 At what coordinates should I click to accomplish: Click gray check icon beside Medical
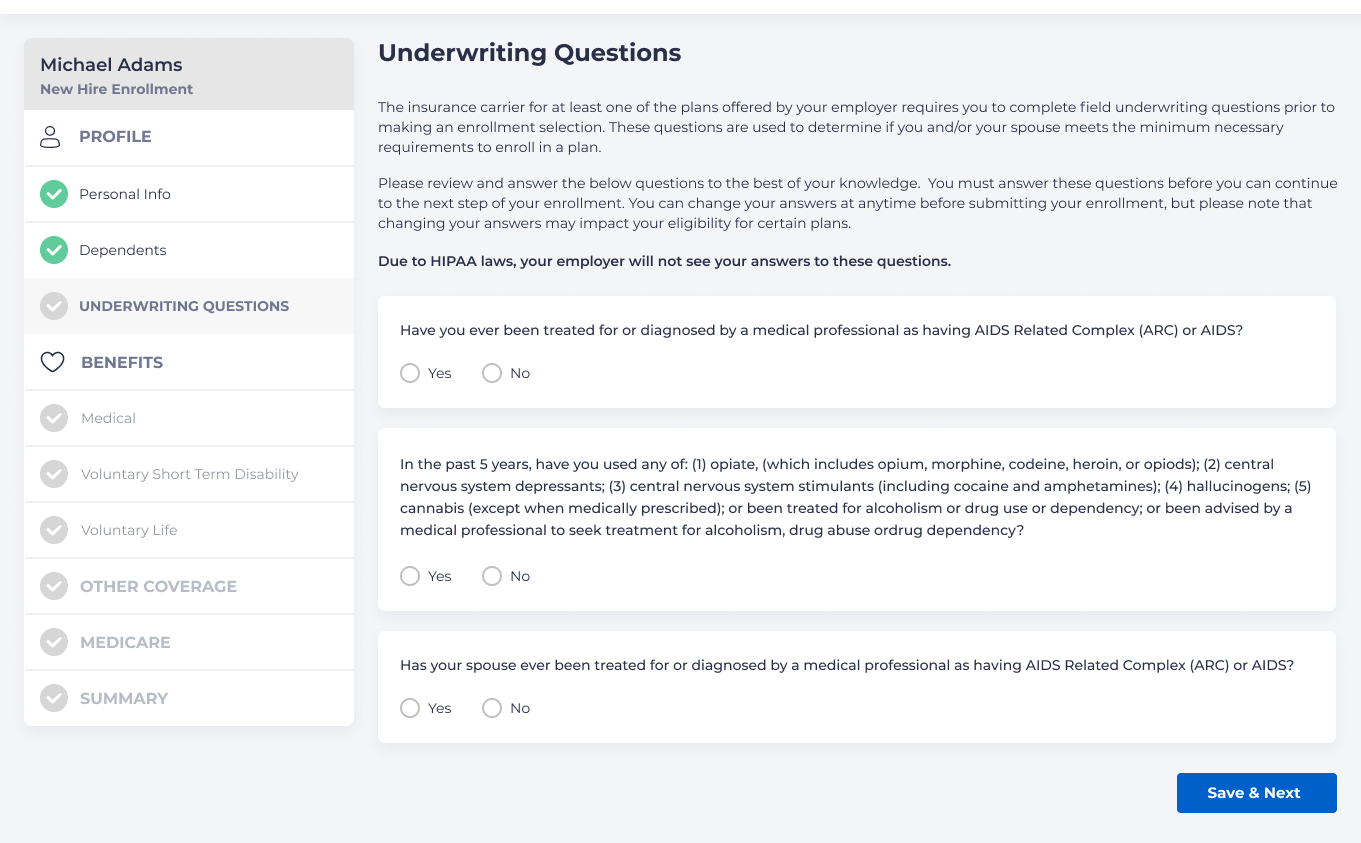54,418
